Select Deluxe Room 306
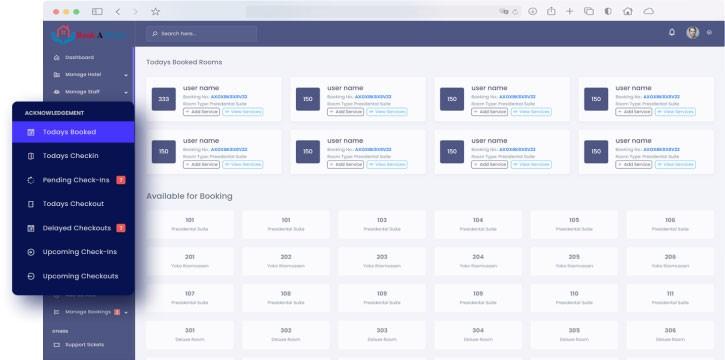 (670, 335)
